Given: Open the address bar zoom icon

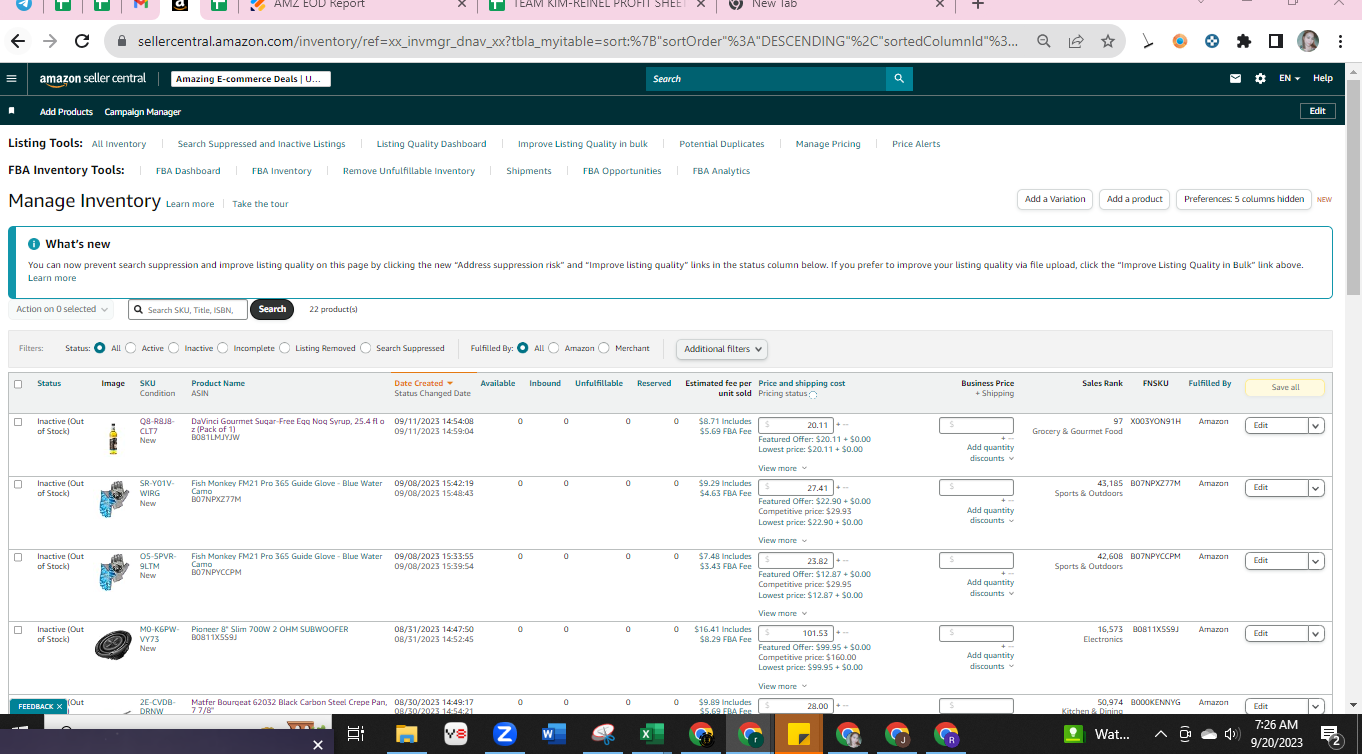Looking at the screenshot, I should click(1044, 41).
